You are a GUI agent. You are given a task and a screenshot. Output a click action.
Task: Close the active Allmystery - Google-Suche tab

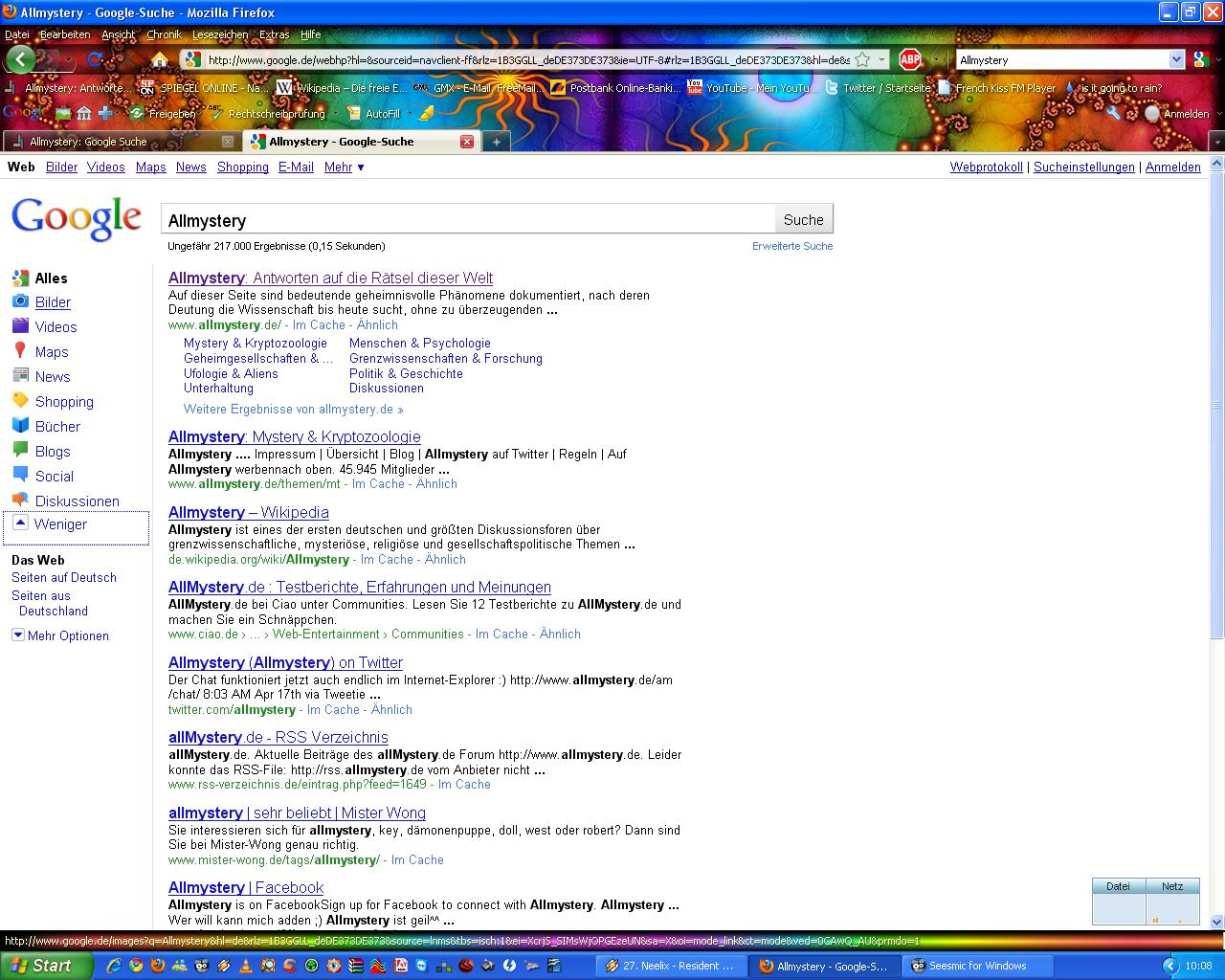point(467,142)
